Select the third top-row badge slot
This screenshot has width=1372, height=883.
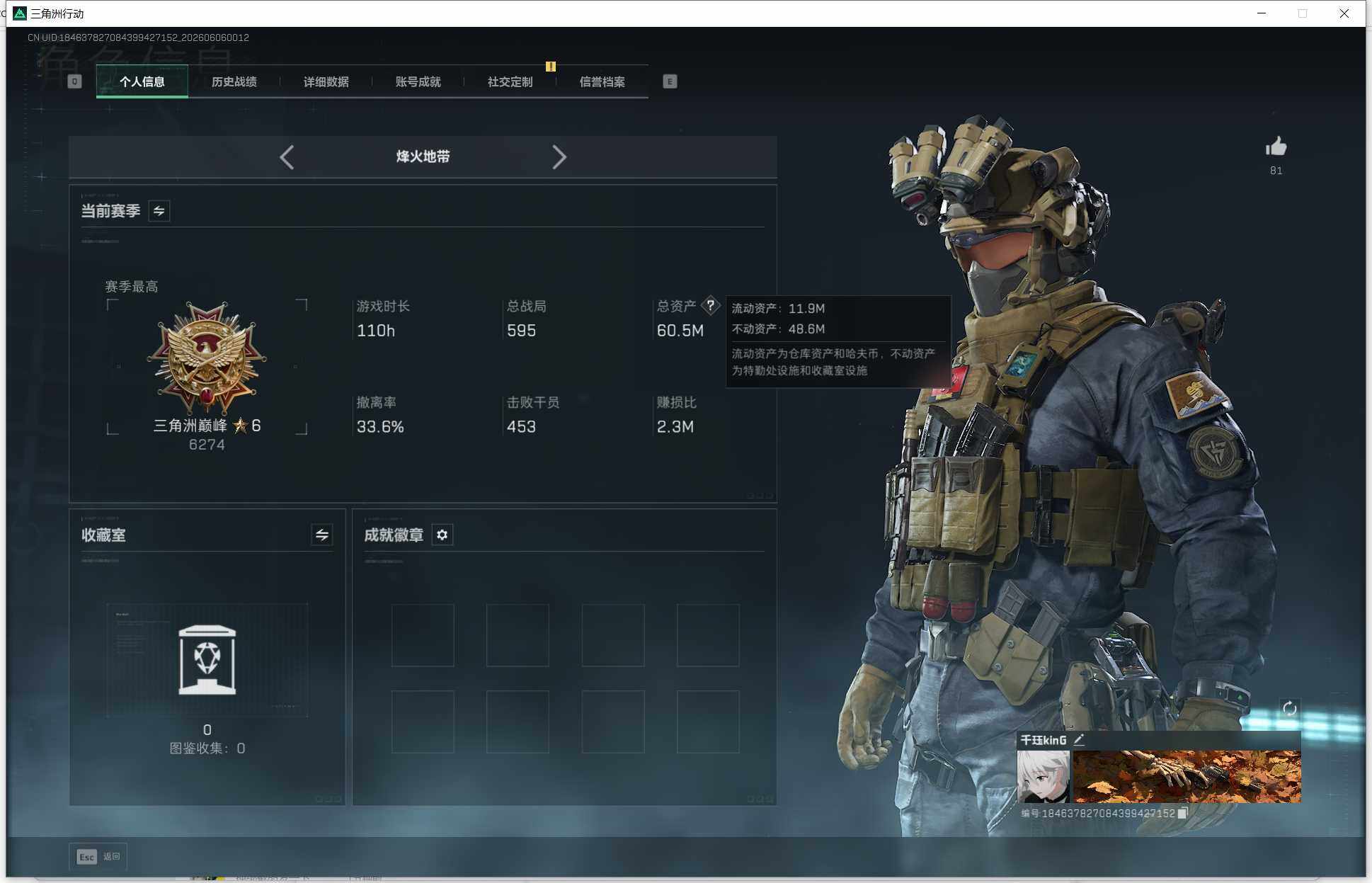coord(613,635)
